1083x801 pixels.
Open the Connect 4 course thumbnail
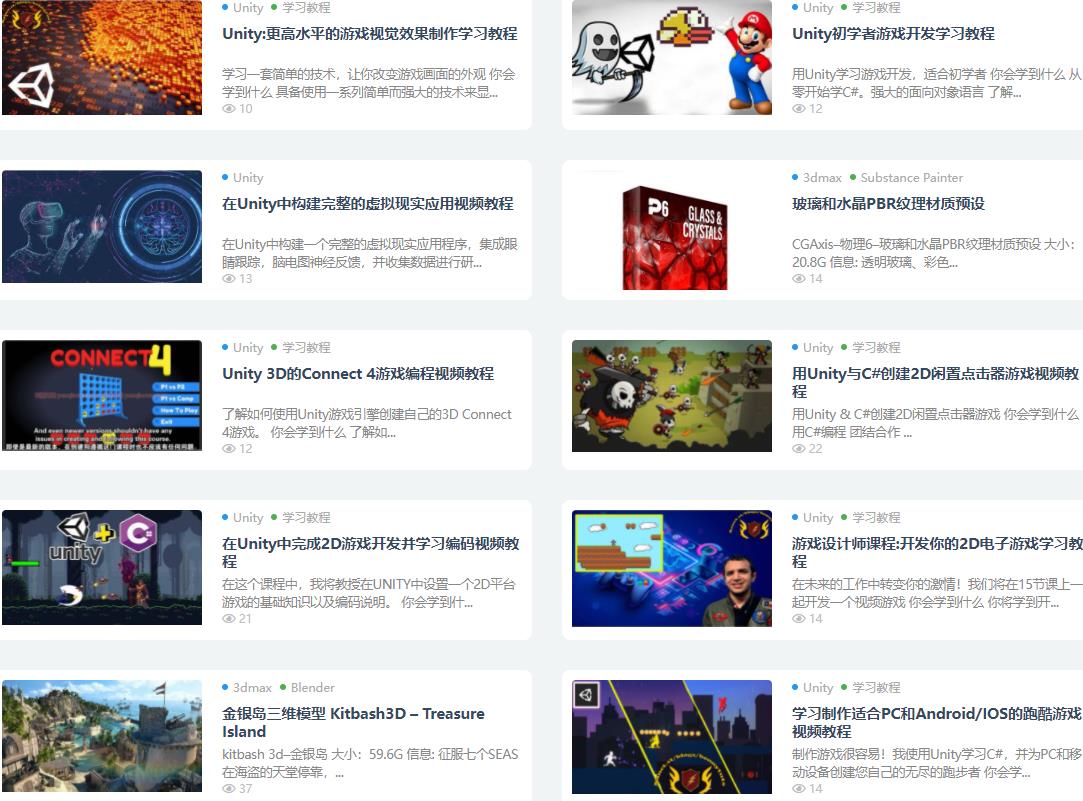point(102,396)
